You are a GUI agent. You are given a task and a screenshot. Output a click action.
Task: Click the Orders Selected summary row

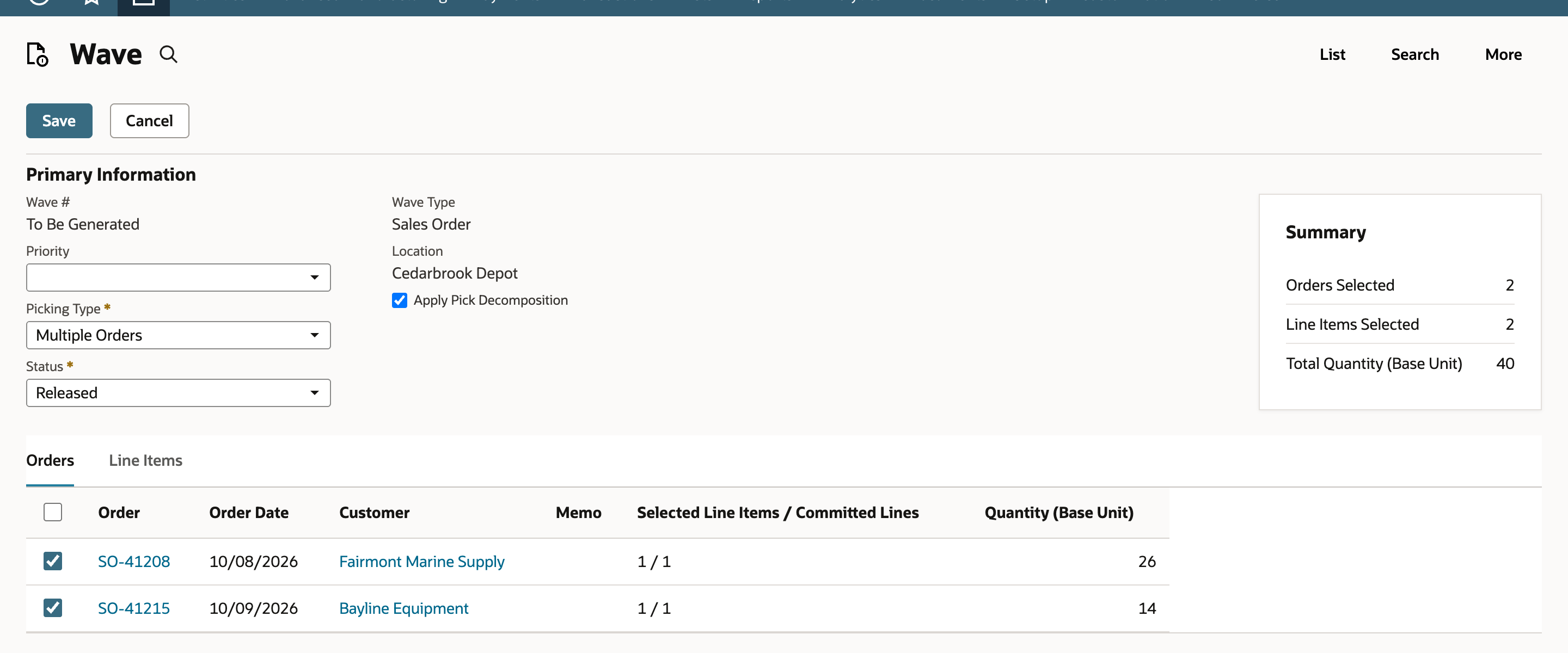click(x=1399, y=285)
